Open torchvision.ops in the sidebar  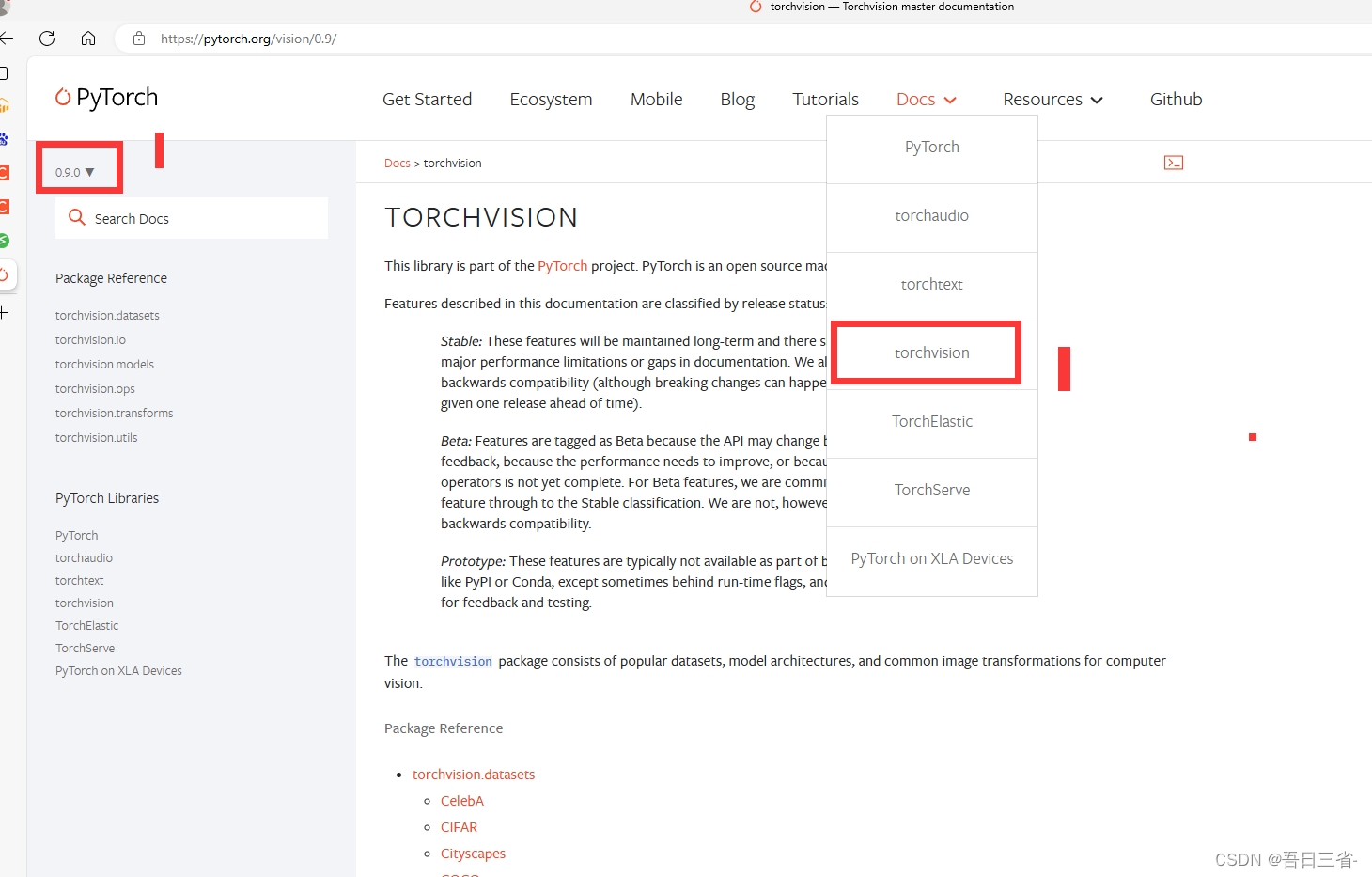coord(95,389)
